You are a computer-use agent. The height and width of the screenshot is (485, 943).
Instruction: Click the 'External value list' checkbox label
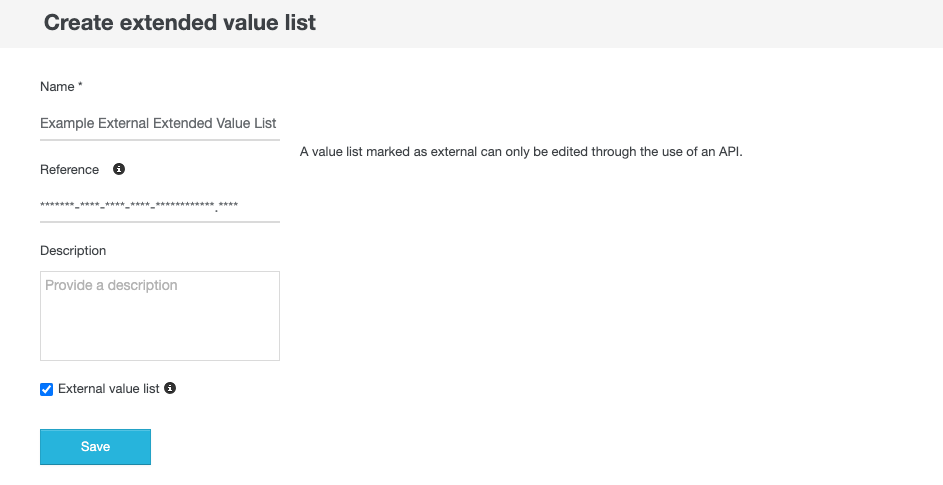pos(109,388)
